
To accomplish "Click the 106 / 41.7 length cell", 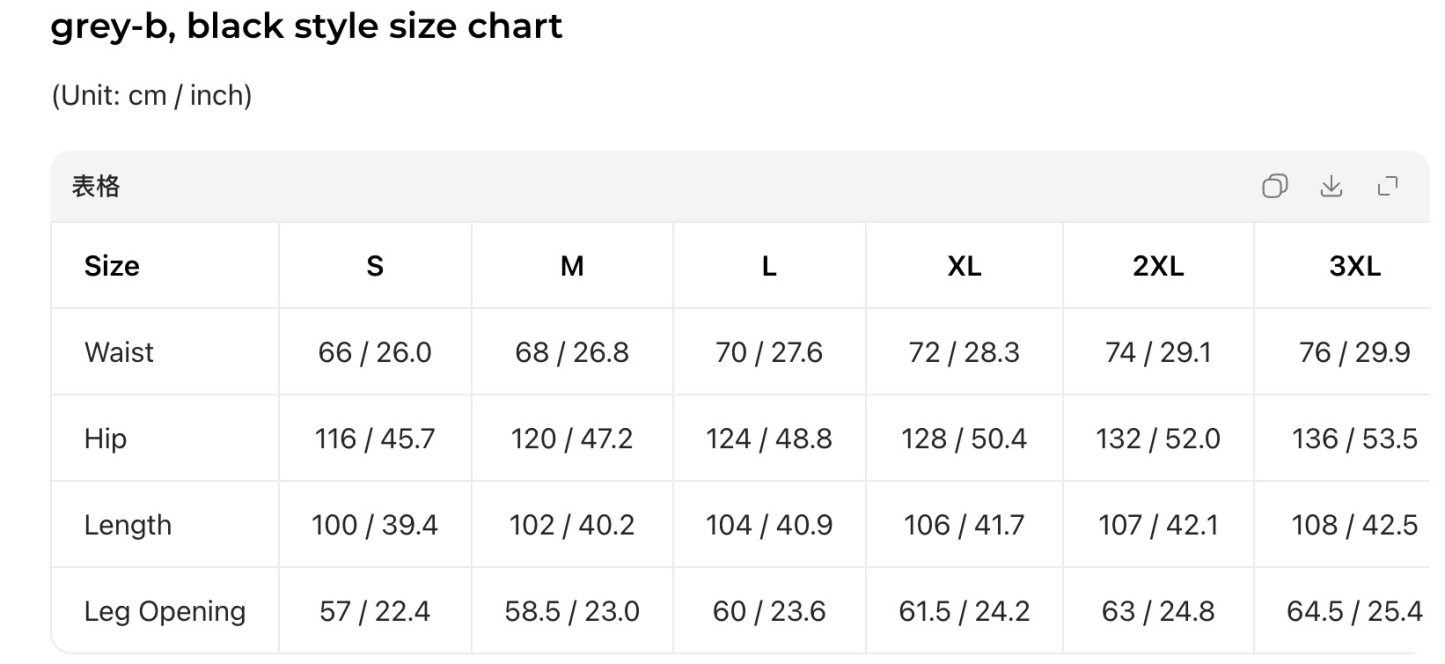I will tap(964, 525).
